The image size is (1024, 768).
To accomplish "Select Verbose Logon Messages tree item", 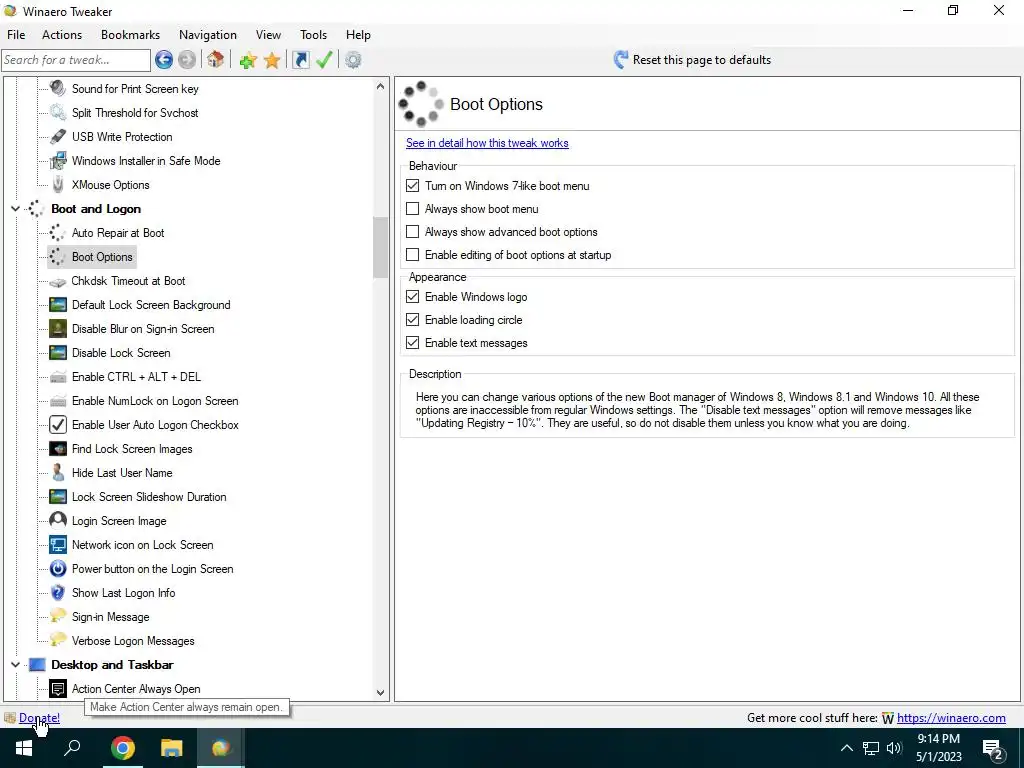I will point(133,641).
